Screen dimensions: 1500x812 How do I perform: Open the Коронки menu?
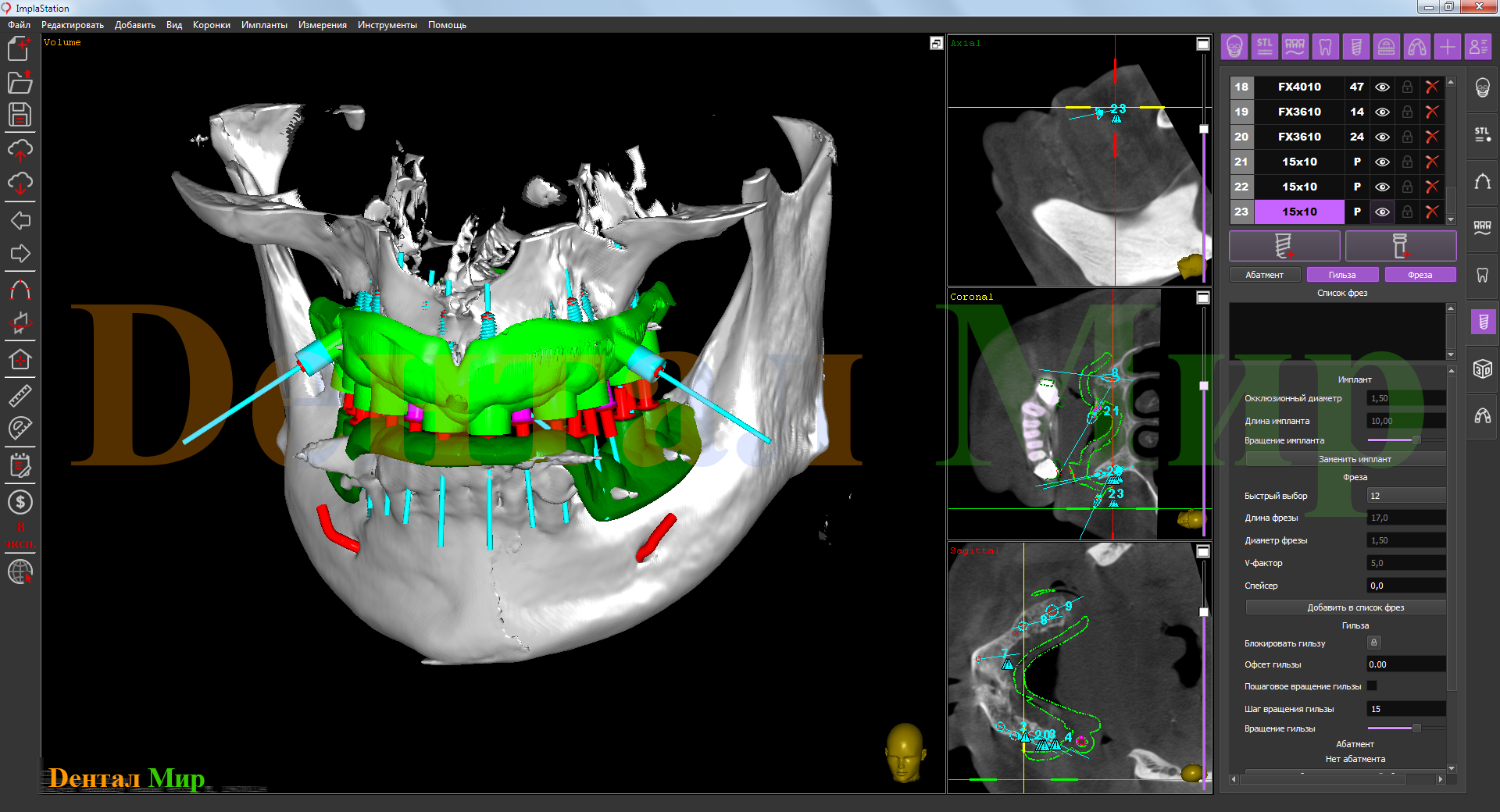(x=212, y=25)
